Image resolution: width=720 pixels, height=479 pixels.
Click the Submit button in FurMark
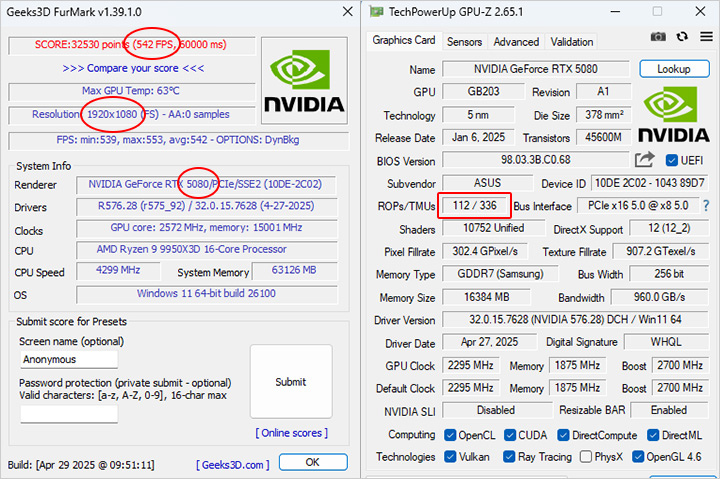click(x=291, y=382)
